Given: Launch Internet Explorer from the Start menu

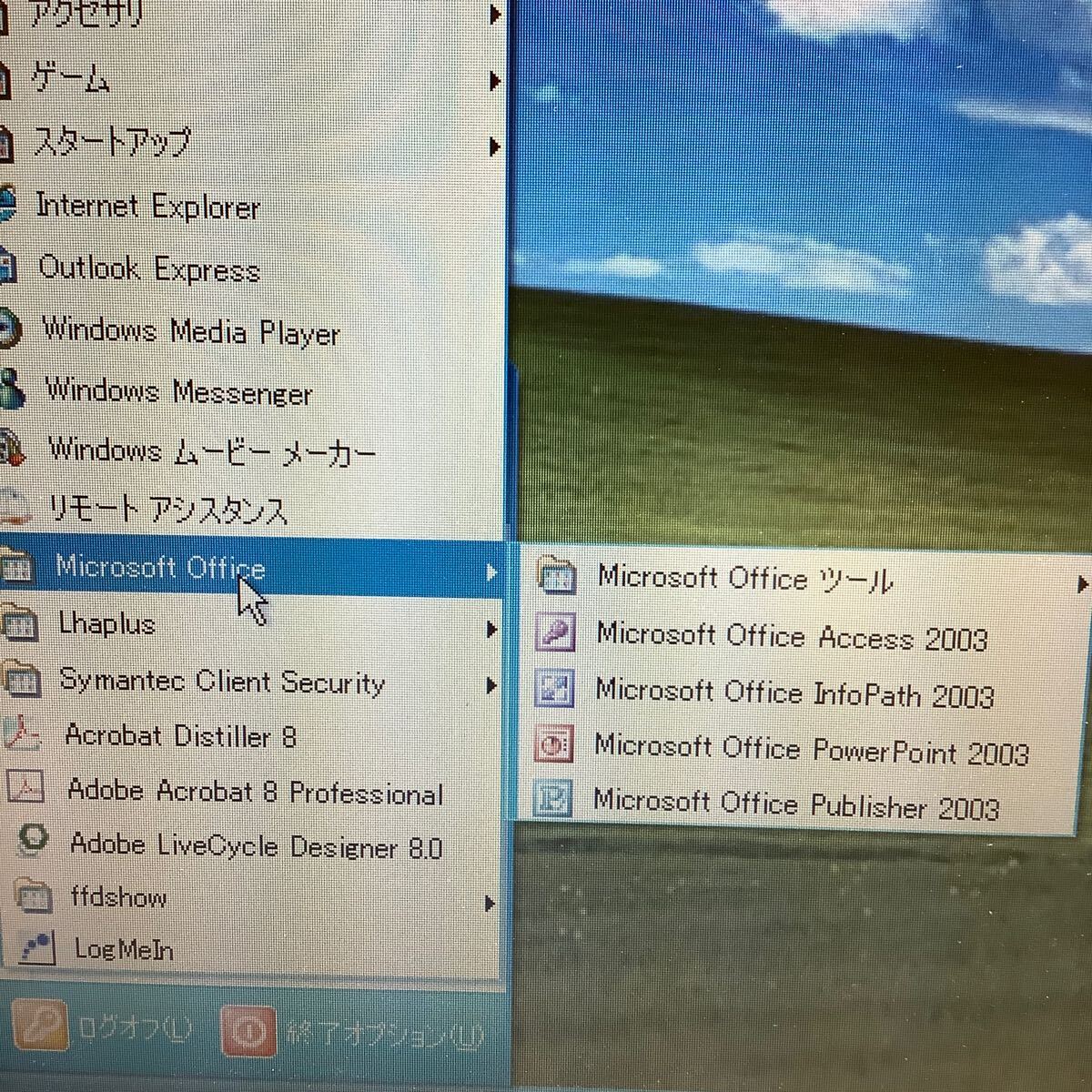Looking at the screenshot, I should (x=147, y=207).
